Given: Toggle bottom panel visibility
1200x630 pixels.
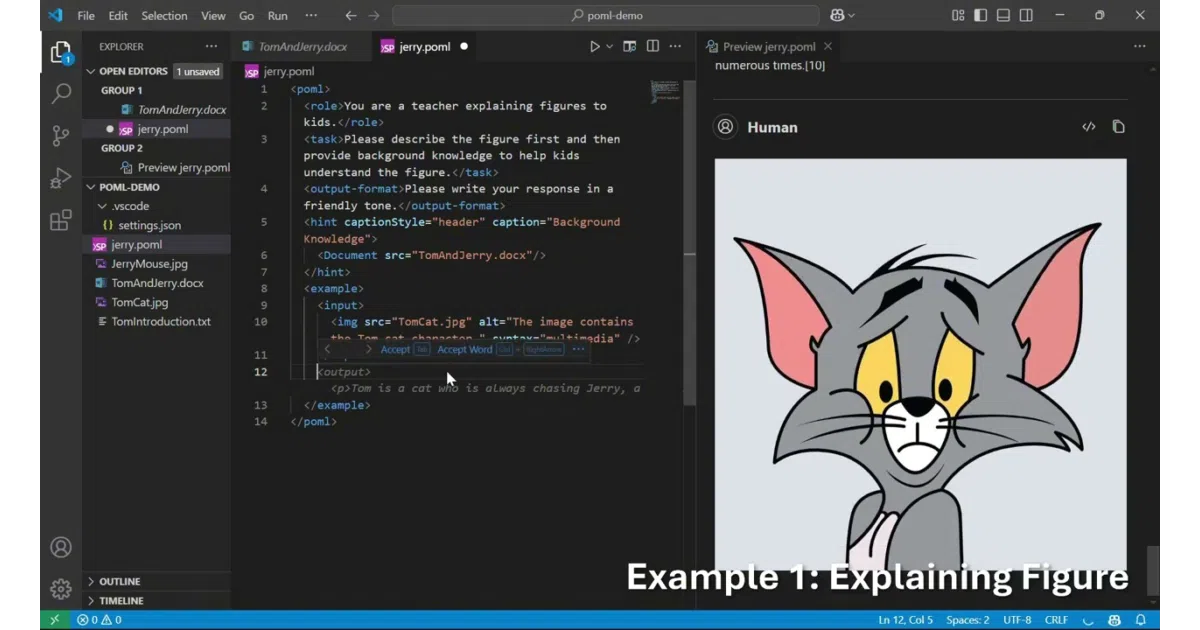Looking at the screenshot, I should point(1004,15).
